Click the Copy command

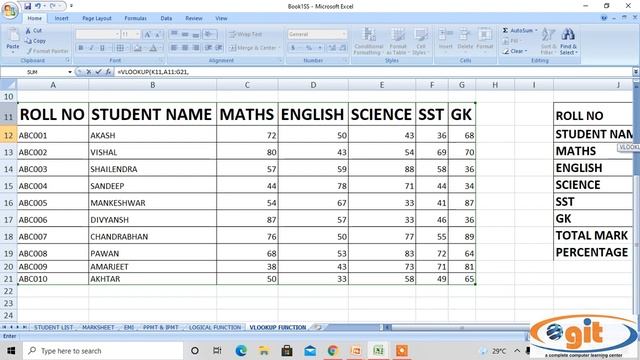point(35,41)
